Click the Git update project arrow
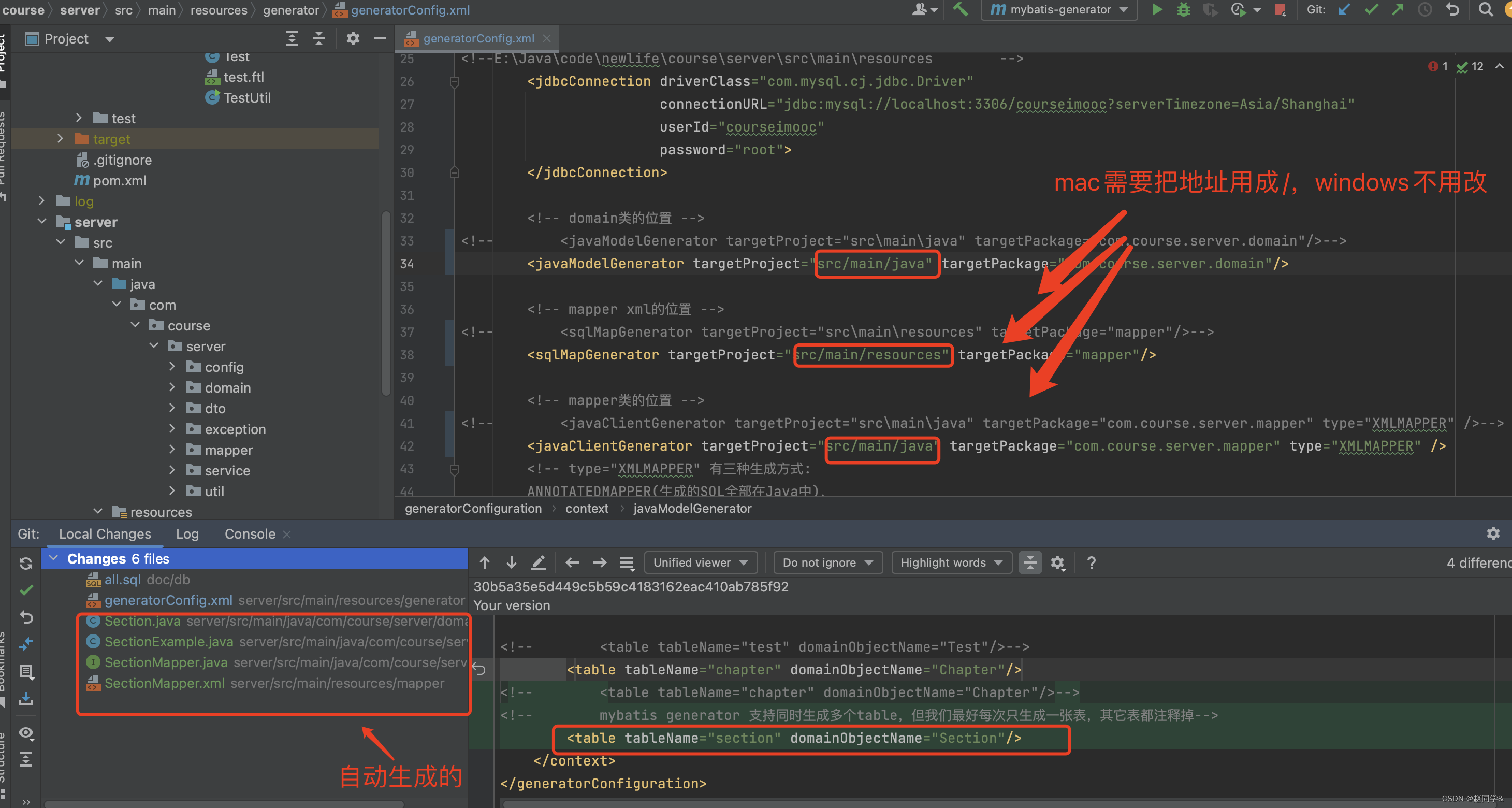Image resolution: width=1512 pixels, height=808 pixels. [1344, 10]
